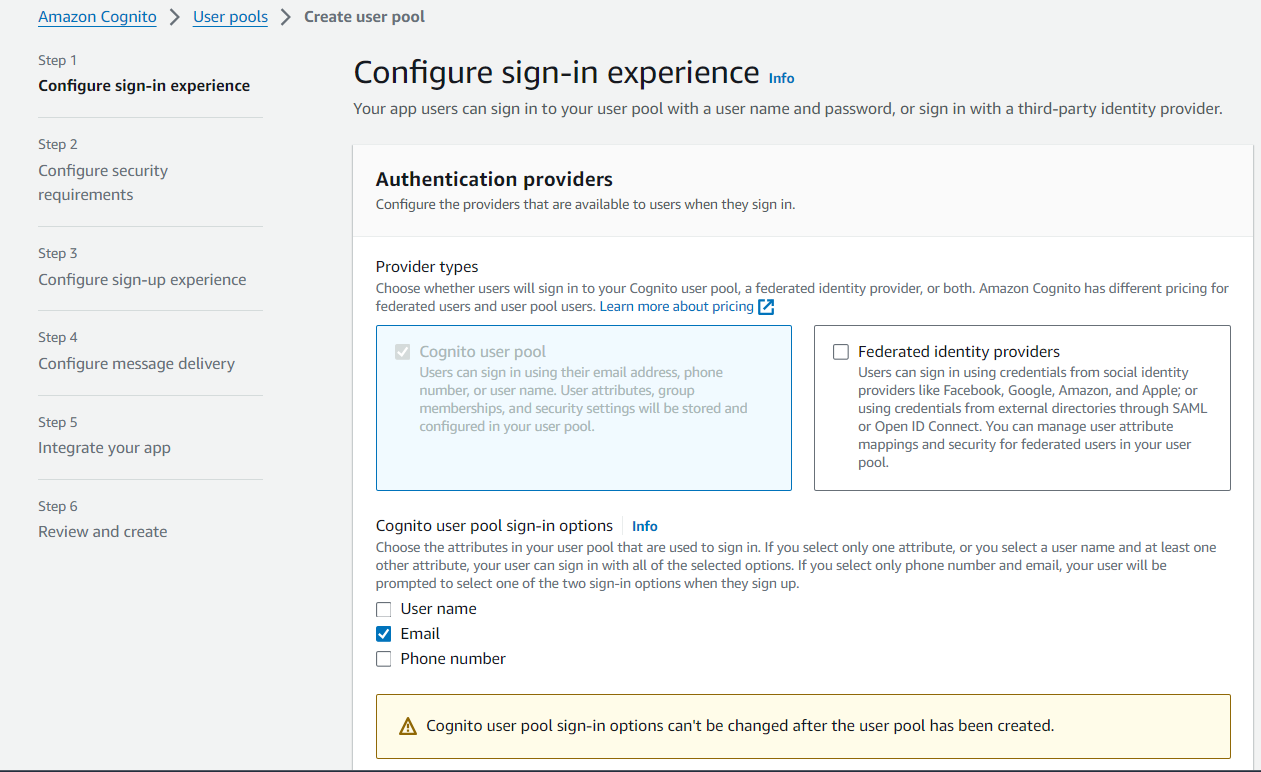
Task: Click the breadcrumb chevron after User pools
Action: pyautogui.click(x=286, y=17)
